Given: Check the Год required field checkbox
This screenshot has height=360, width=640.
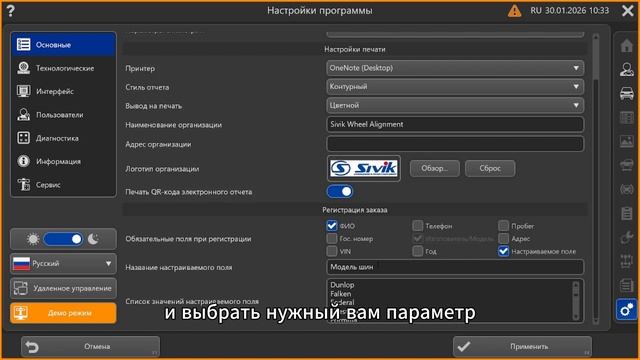Looking at the screenshot, I should (418, 251).
